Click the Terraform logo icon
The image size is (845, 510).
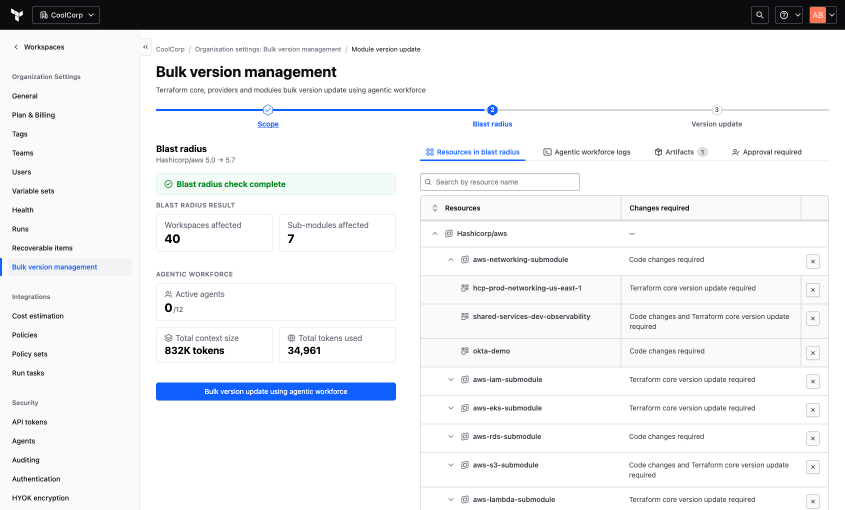(17, 15)
